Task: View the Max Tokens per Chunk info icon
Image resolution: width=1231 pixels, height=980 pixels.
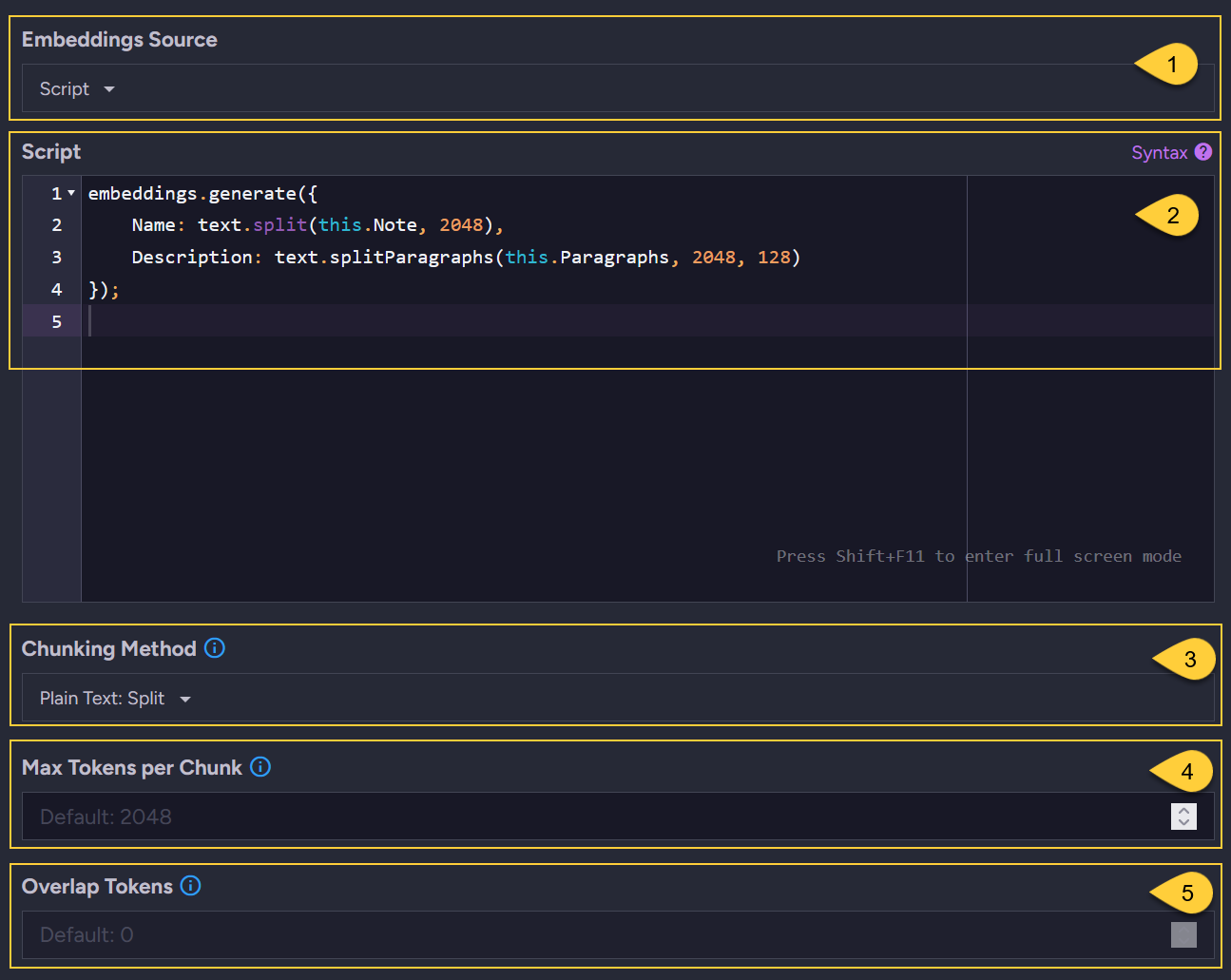Action: pyautogui.click(x=260, y=767)
